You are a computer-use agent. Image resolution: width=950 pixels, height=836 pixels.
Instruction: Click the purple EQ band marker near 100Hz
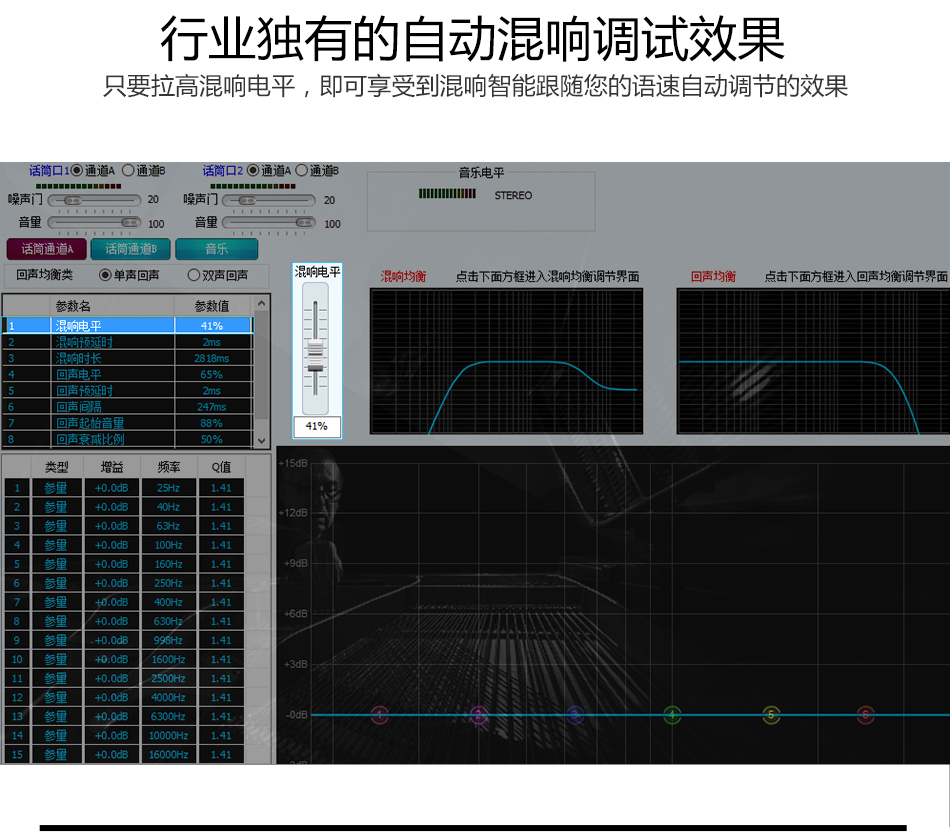coord(479,713)
